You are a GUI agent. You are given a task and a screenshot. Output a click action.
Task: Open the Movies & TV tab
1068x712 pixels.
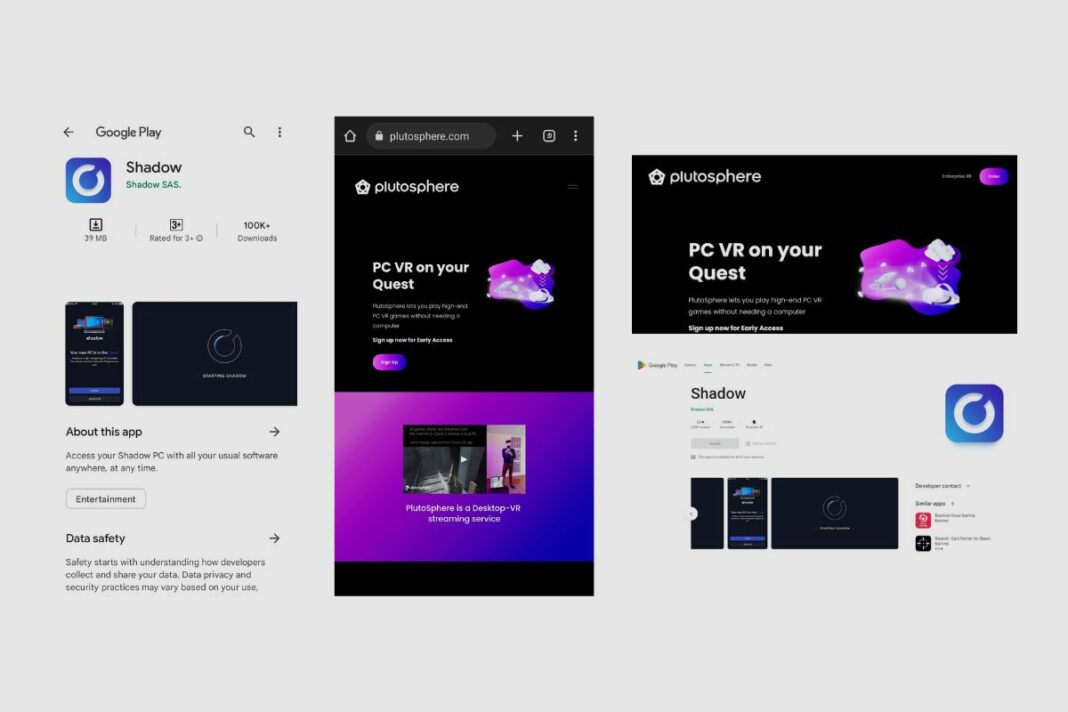pos(728,365)
